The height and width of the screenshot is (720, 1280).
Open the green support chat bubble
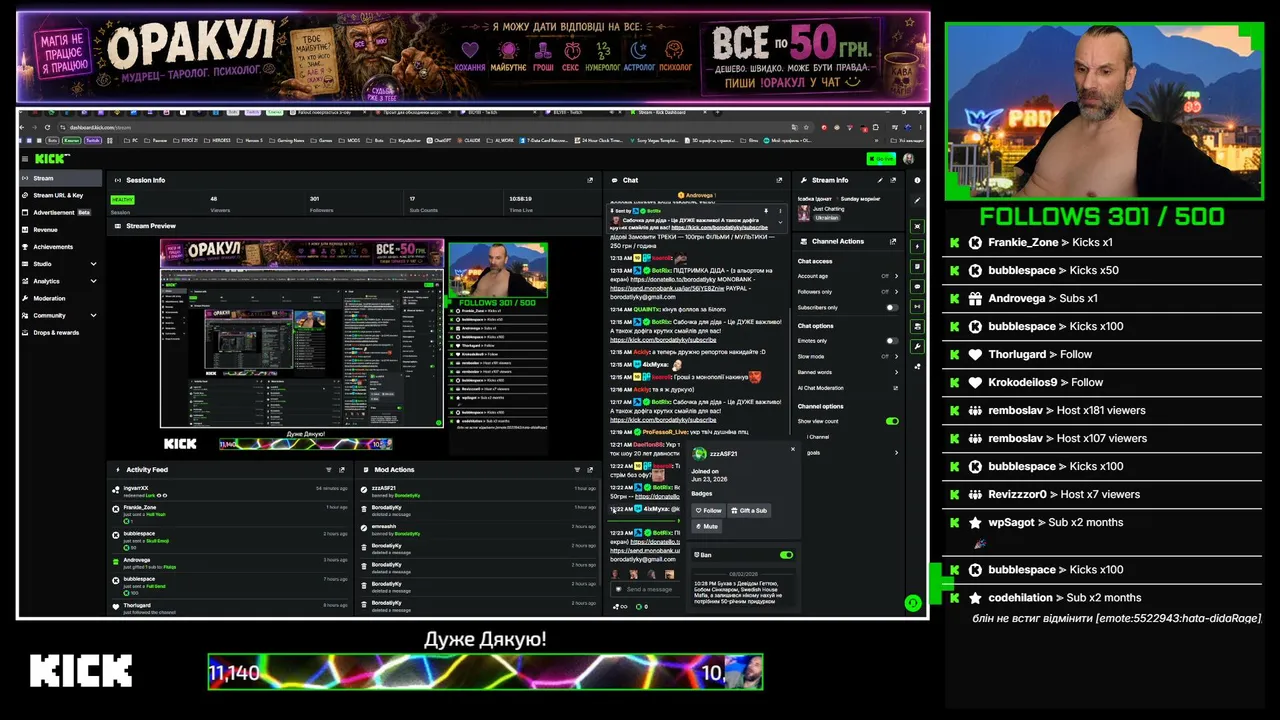coord(912,603)
